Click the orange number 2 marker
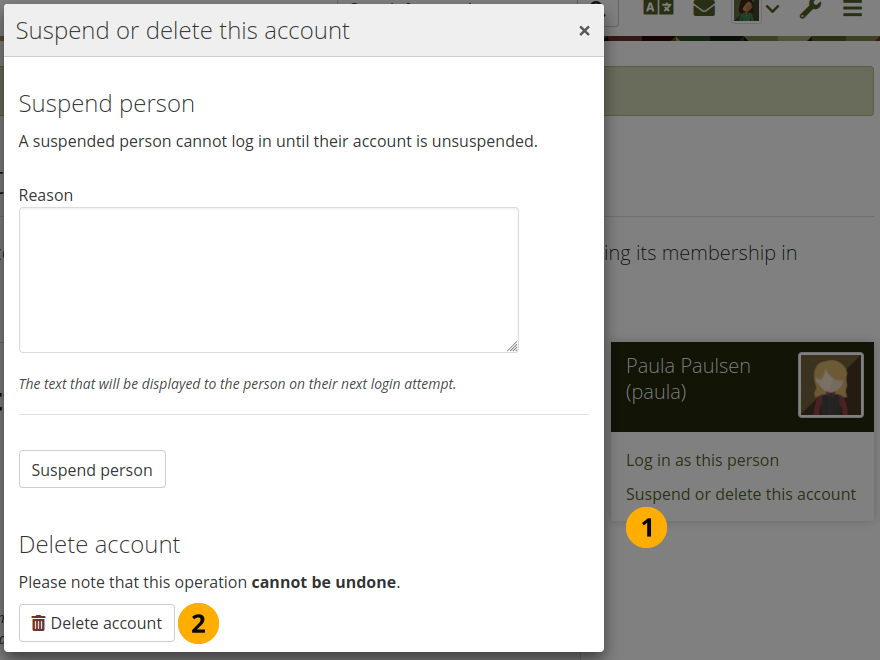This screenshot has height=660, width=880. [198, 624]
